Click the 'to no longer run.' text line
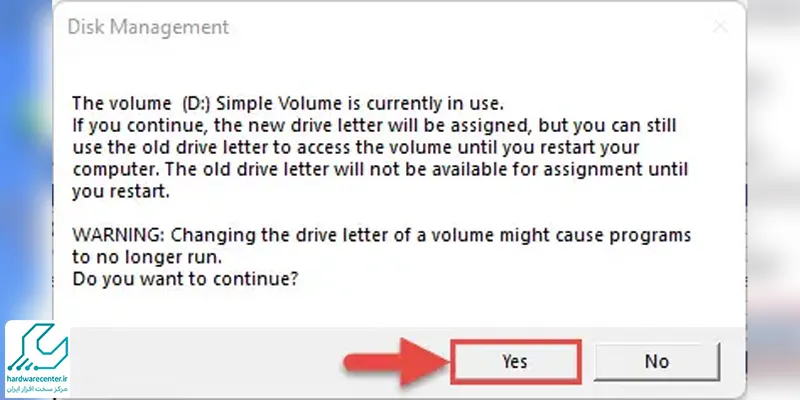The height and width of the screenshot is (400, 800). [x=147, y=258]
